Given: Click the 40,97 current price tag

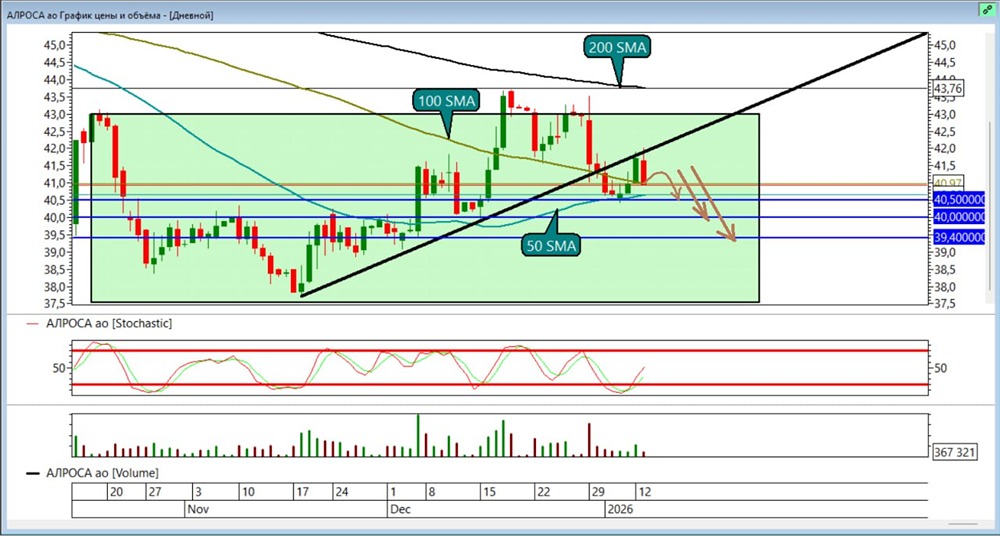Looking at the screenshot, I should tap(949, 183).
